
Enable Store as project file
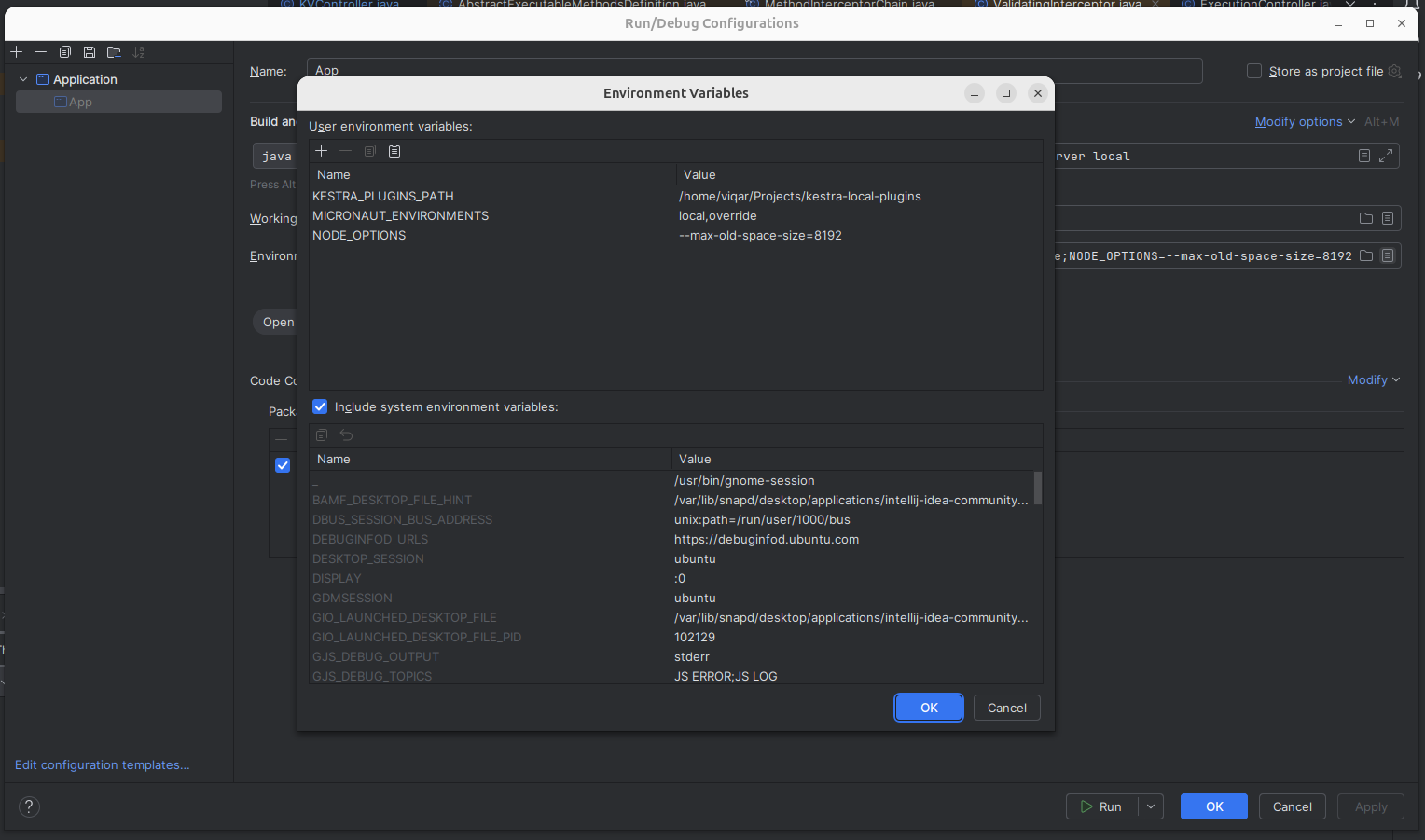point(1253,71)
